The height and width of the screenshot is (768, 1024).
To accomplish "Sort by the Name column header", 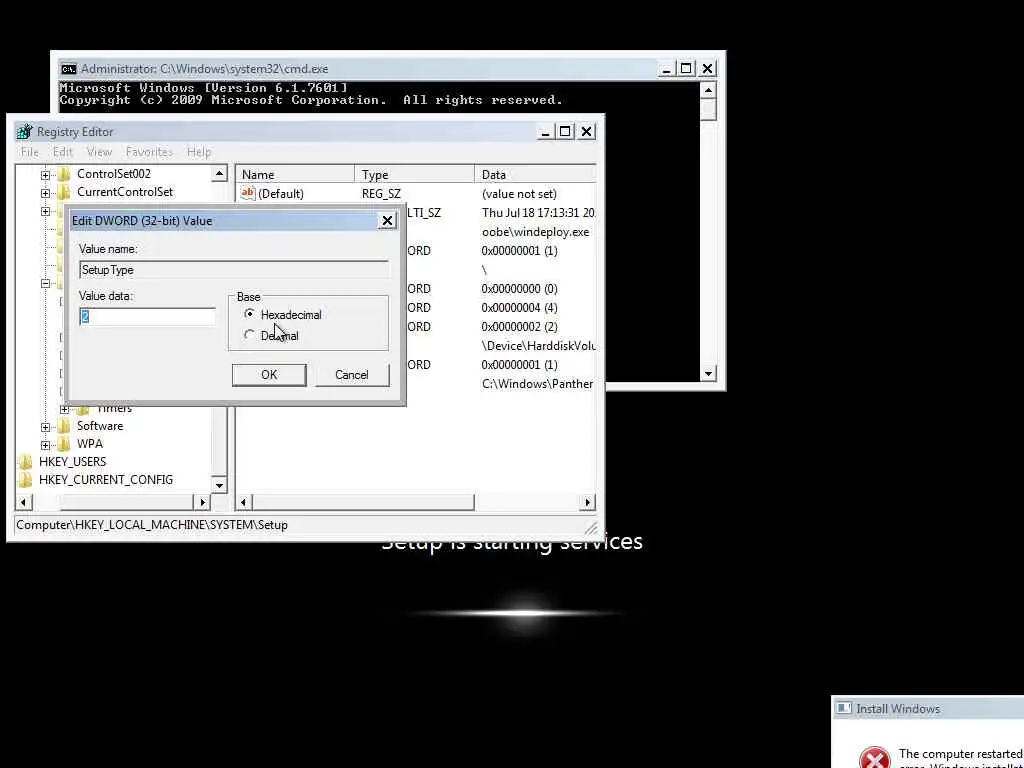I will [x=295, y=174].
